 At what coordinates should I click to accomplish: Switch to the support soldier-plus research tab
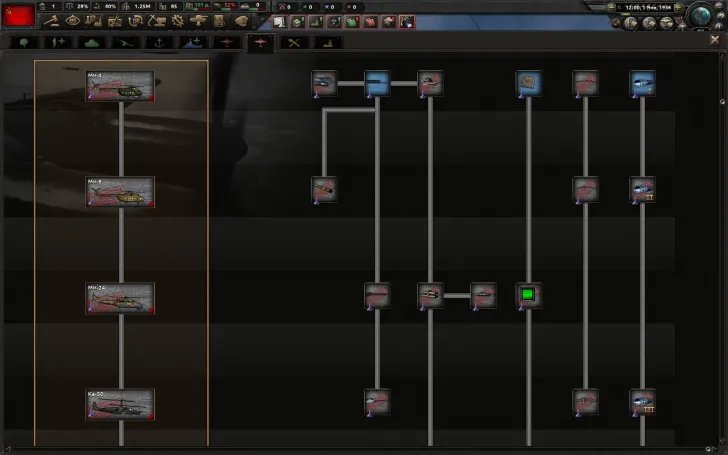58,43
